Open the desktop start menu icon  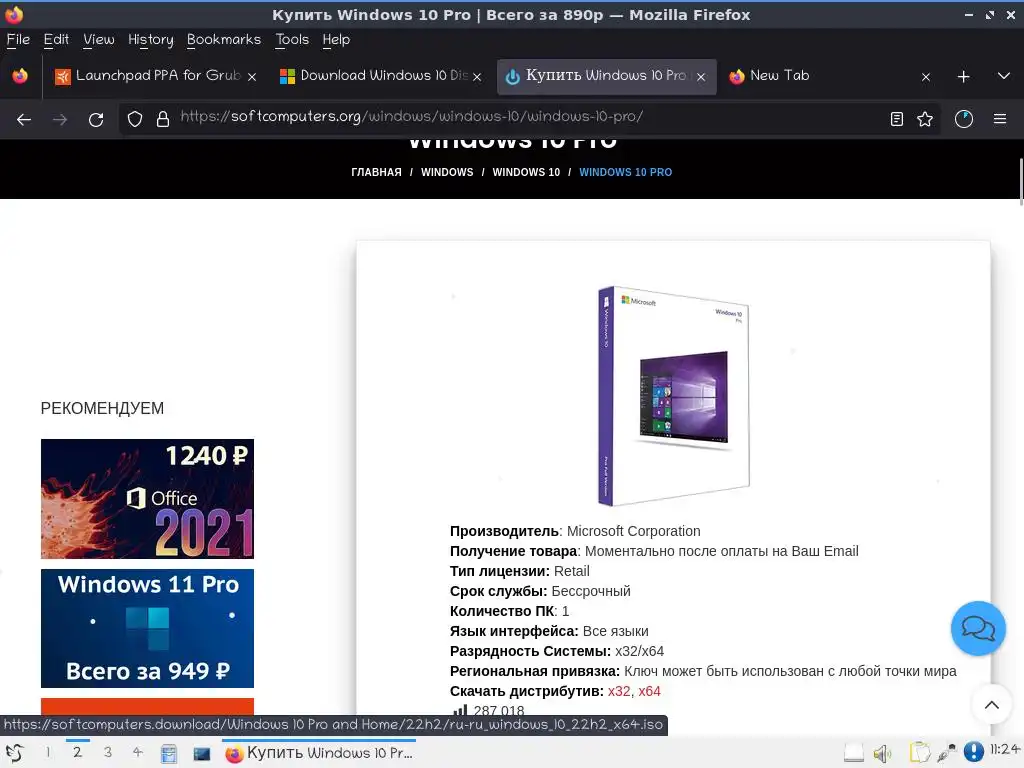pyautogui.click(x=15, y=753)
